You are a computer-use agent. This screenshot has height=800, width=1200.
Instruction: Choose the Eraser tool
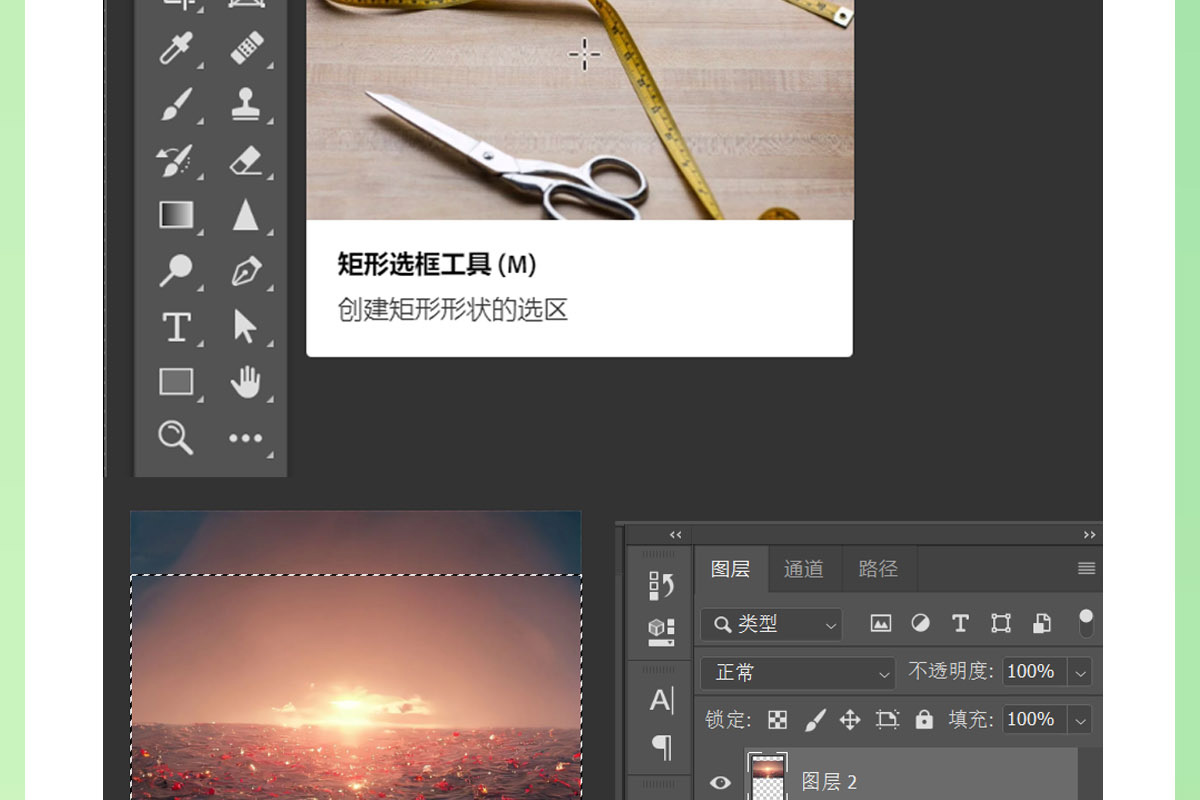click(246, 160)
